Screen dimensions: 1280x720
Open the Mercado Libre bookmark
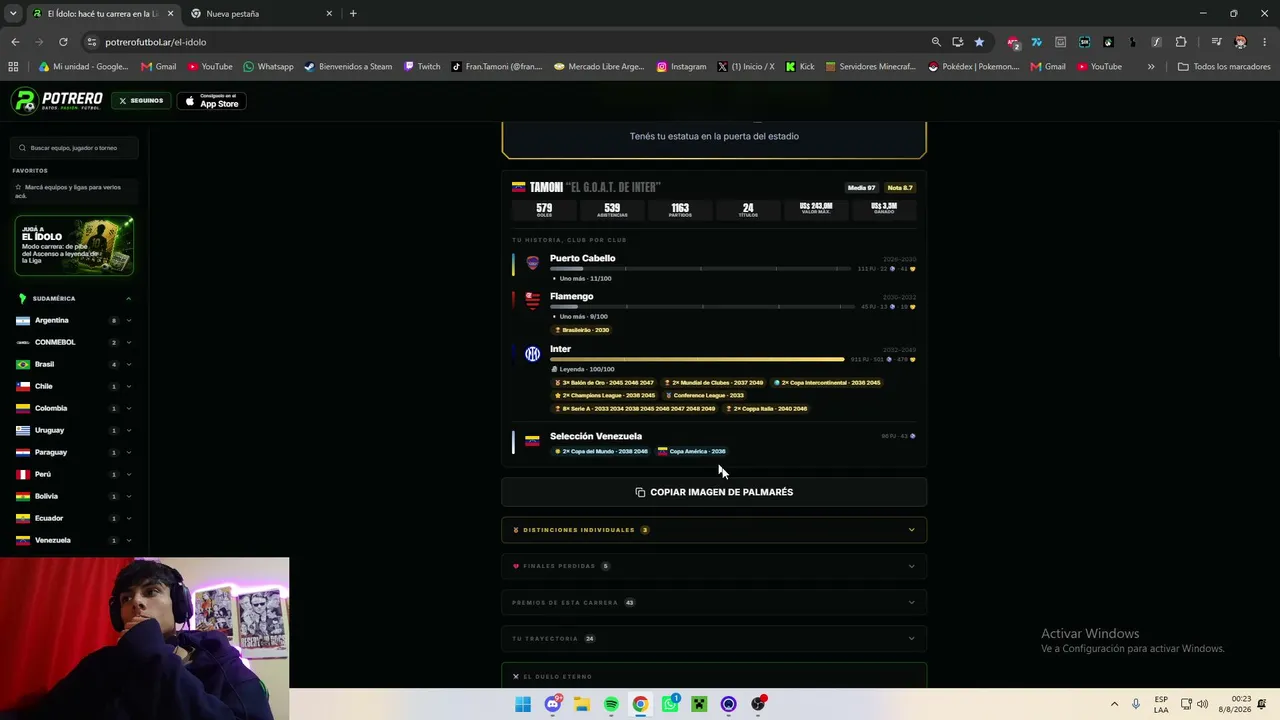point(599,67)
